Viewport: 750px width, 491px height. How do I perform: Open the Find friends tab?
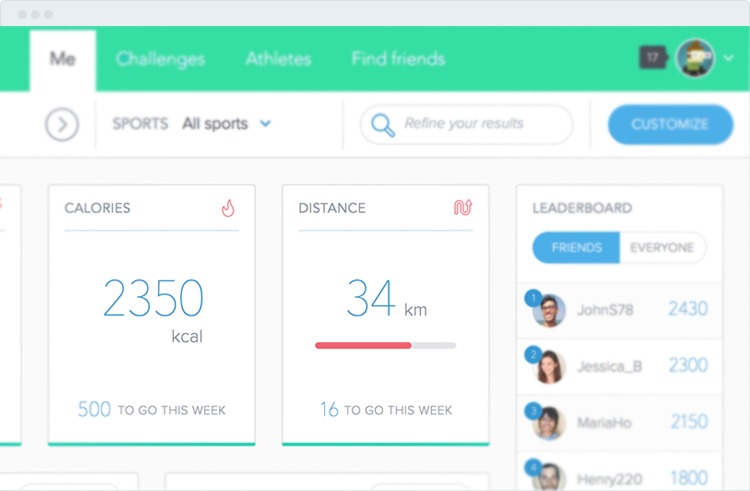[x=397, y=59]
